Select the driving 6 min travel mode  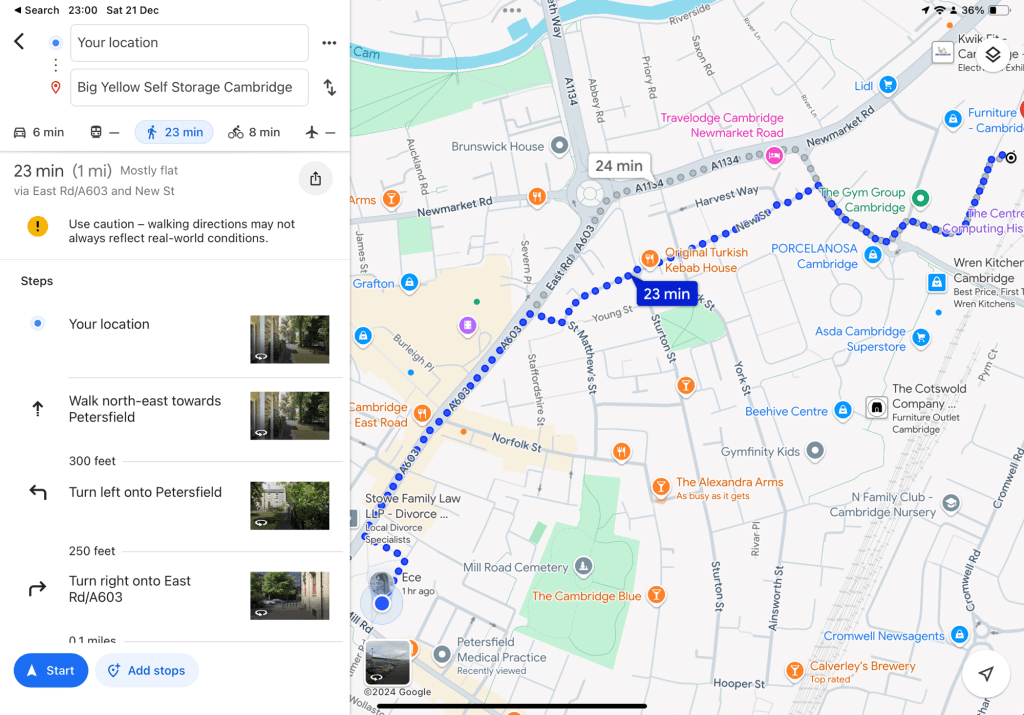pyautogui.click(x=39, y=133)
